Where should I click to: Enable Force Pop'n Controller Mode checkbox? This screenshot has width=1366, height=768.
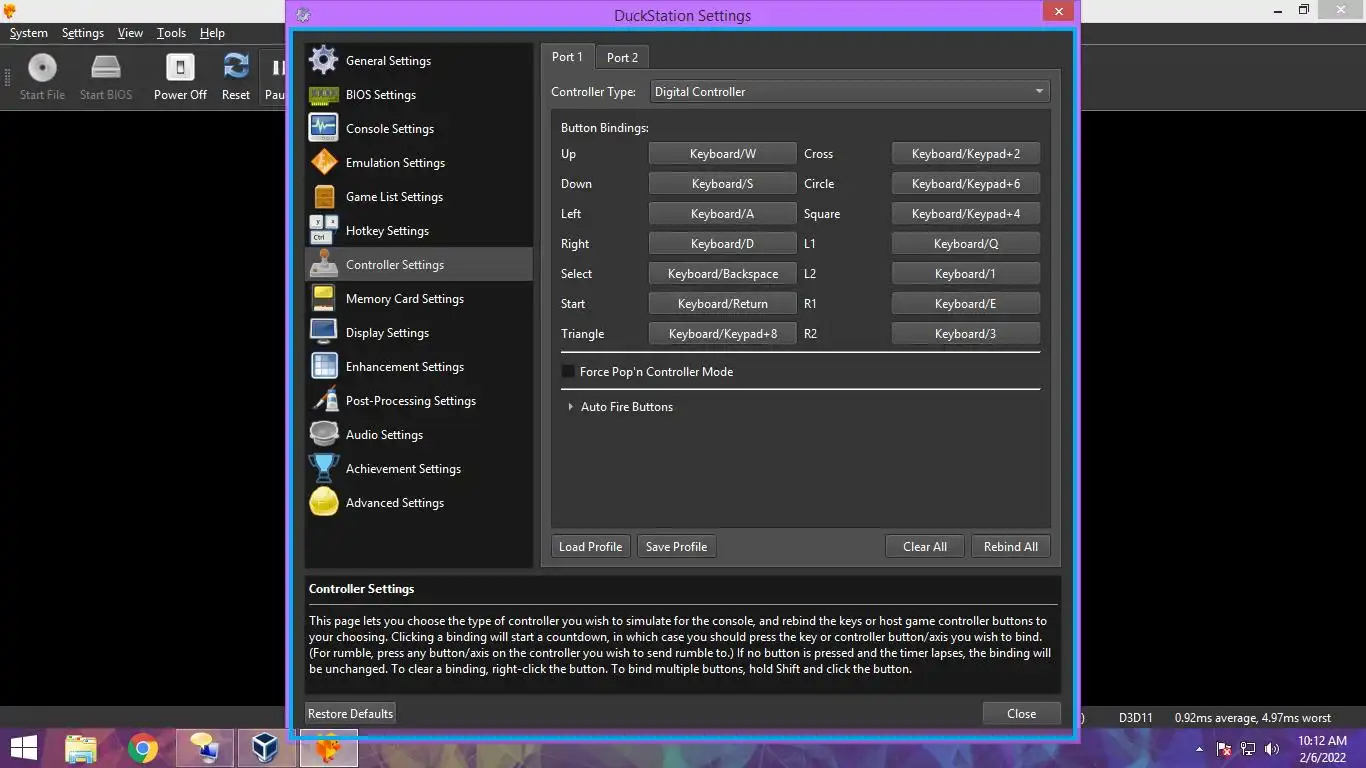(568, 371)
